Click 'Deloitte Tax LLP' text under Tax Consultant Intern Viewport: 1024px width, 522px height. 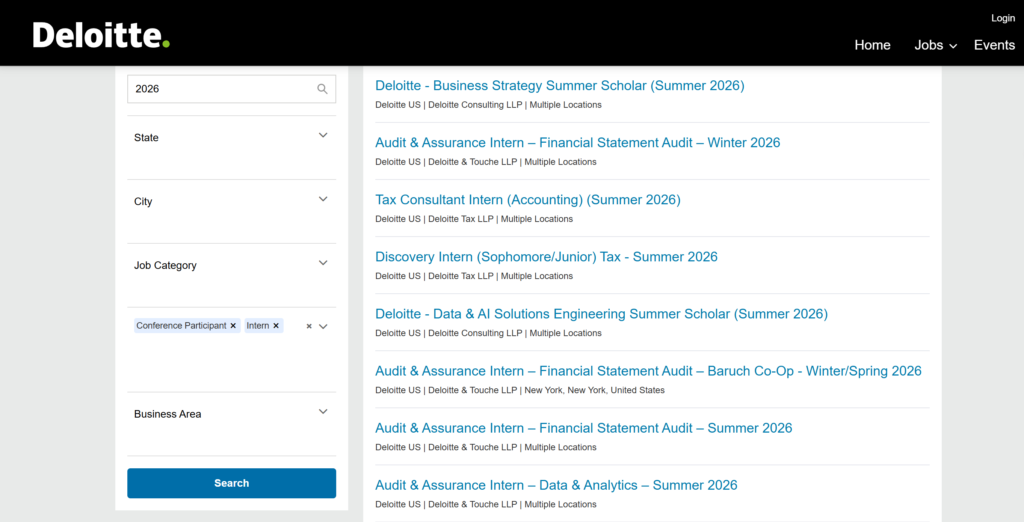click(x=461, y=219)
